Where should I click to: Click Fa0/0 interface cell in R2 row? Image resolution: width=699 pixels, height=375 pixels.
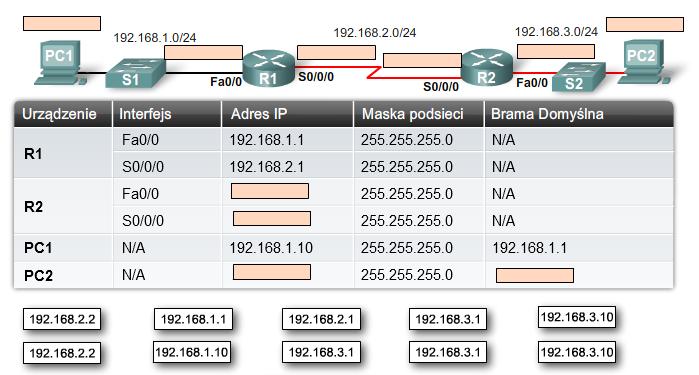click(x=167, y=193)
